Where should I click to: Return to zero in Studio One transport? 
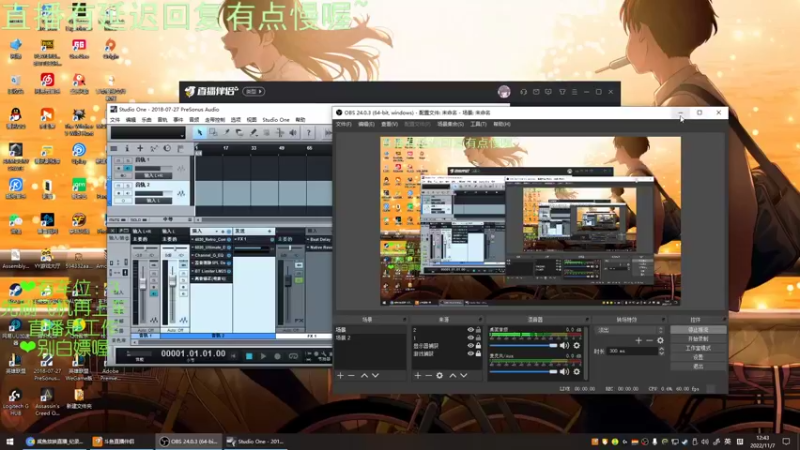pyautogui.click(x=234, y=356)
